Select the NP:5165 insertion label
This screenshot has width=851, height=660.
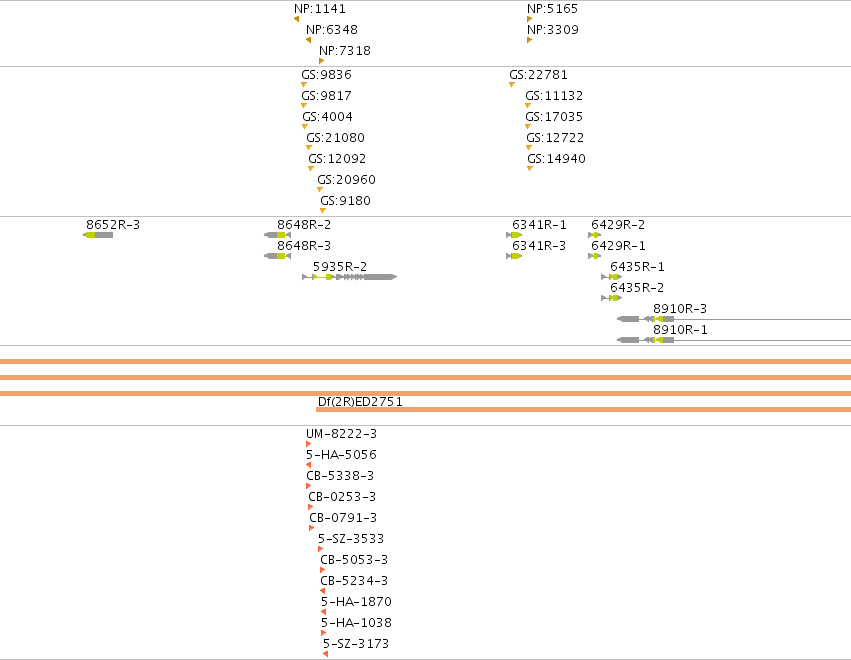552,9
